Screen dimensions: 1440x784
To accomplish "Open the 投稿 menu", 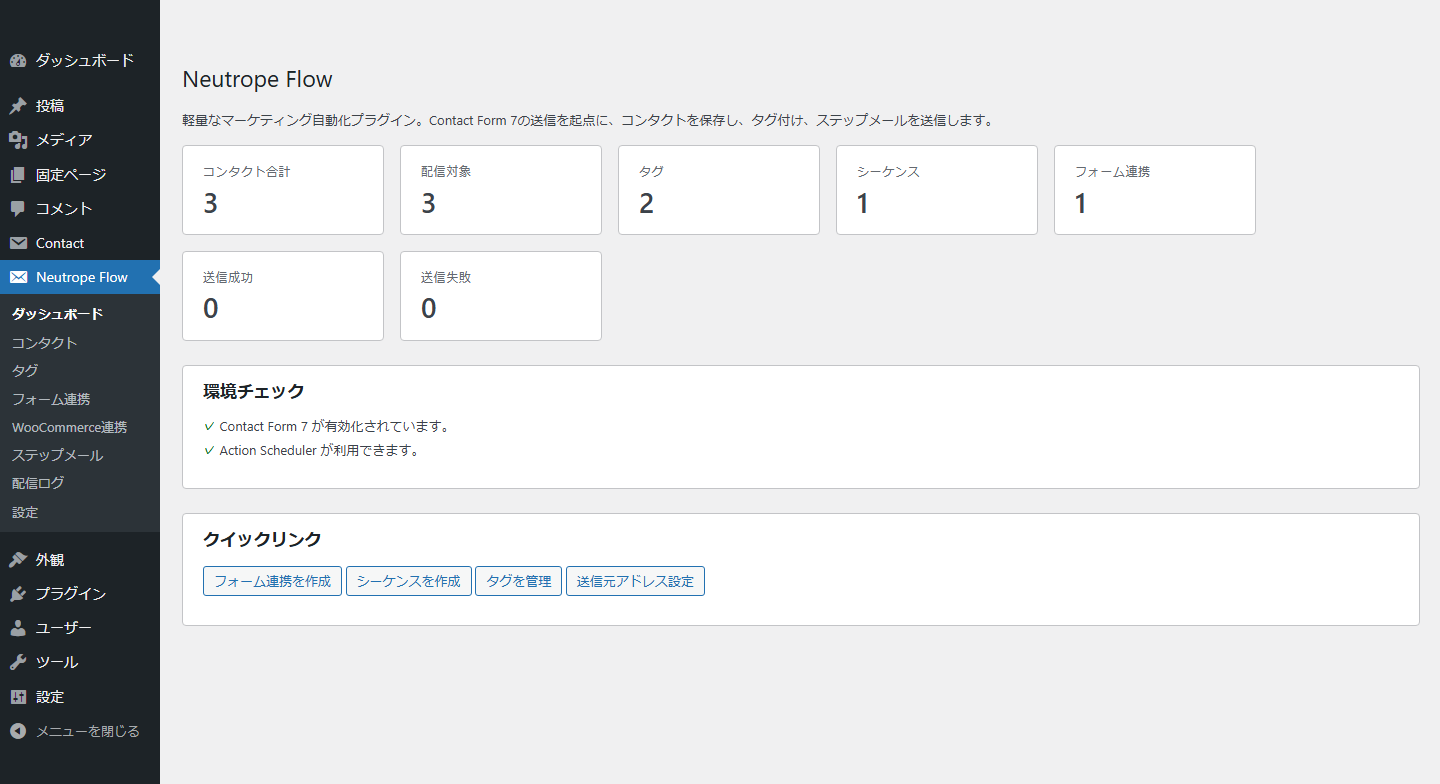I will [80, 106].
